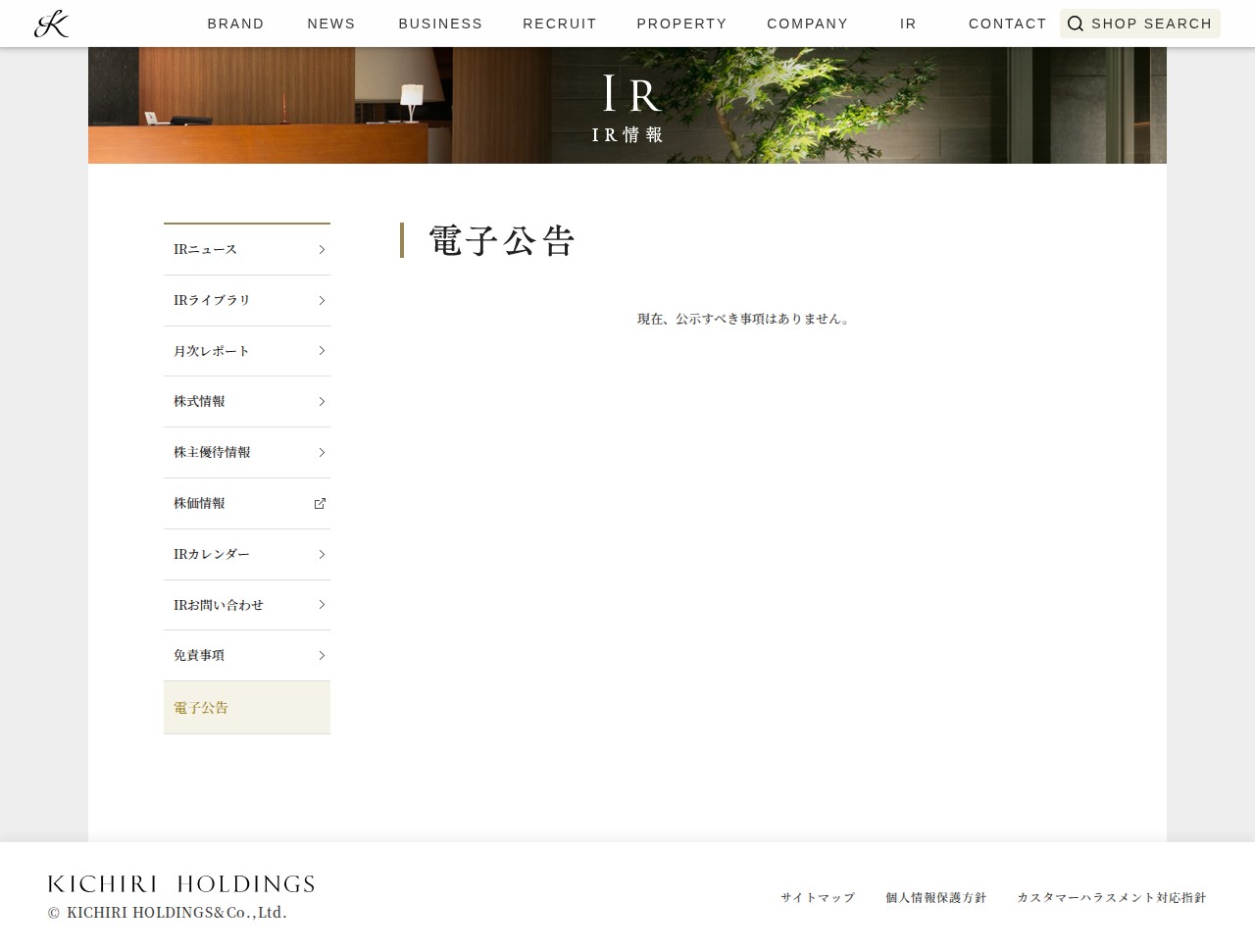
Task: Open 免責事項 in the sidebar
Action: [247, 656]
